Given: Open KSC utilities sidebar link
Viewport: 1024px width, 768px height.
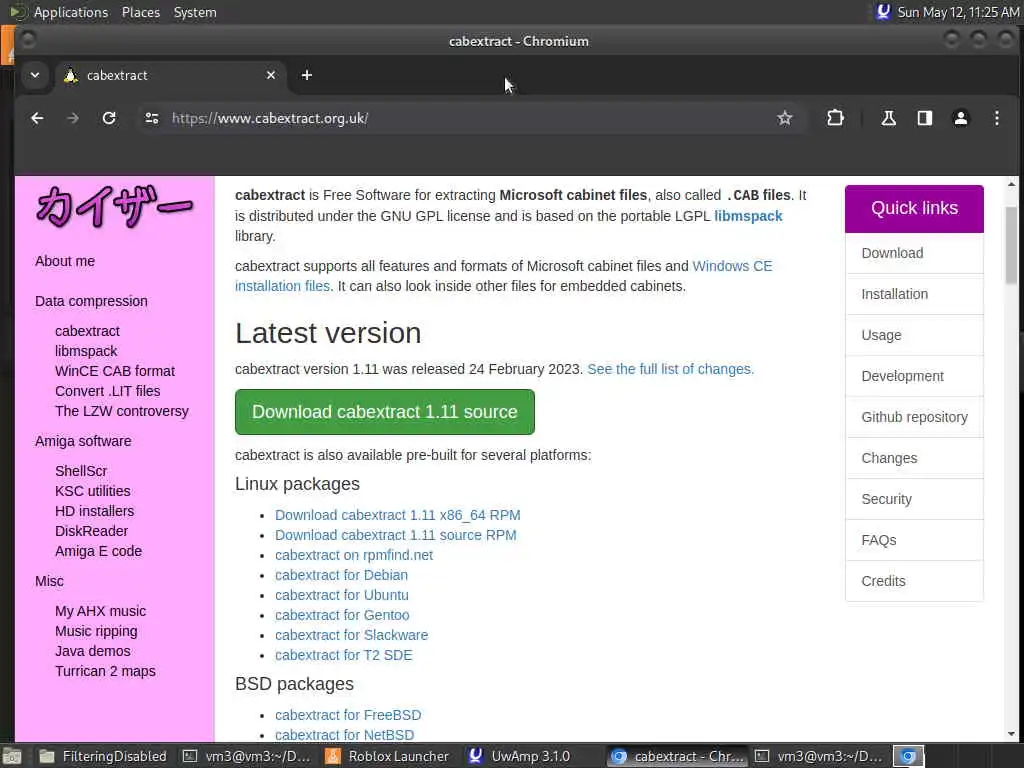Looking at the screenshot, I should coord(93,491).
